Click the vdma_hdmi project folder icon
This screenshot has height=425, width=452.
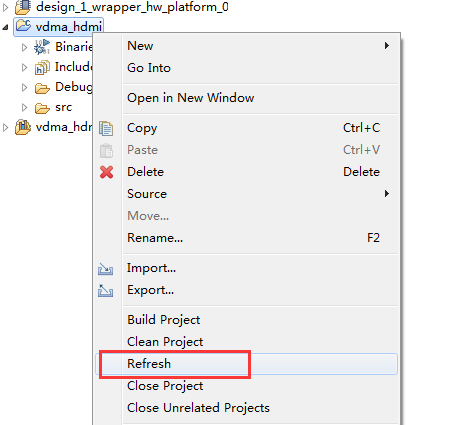[23, 26]
